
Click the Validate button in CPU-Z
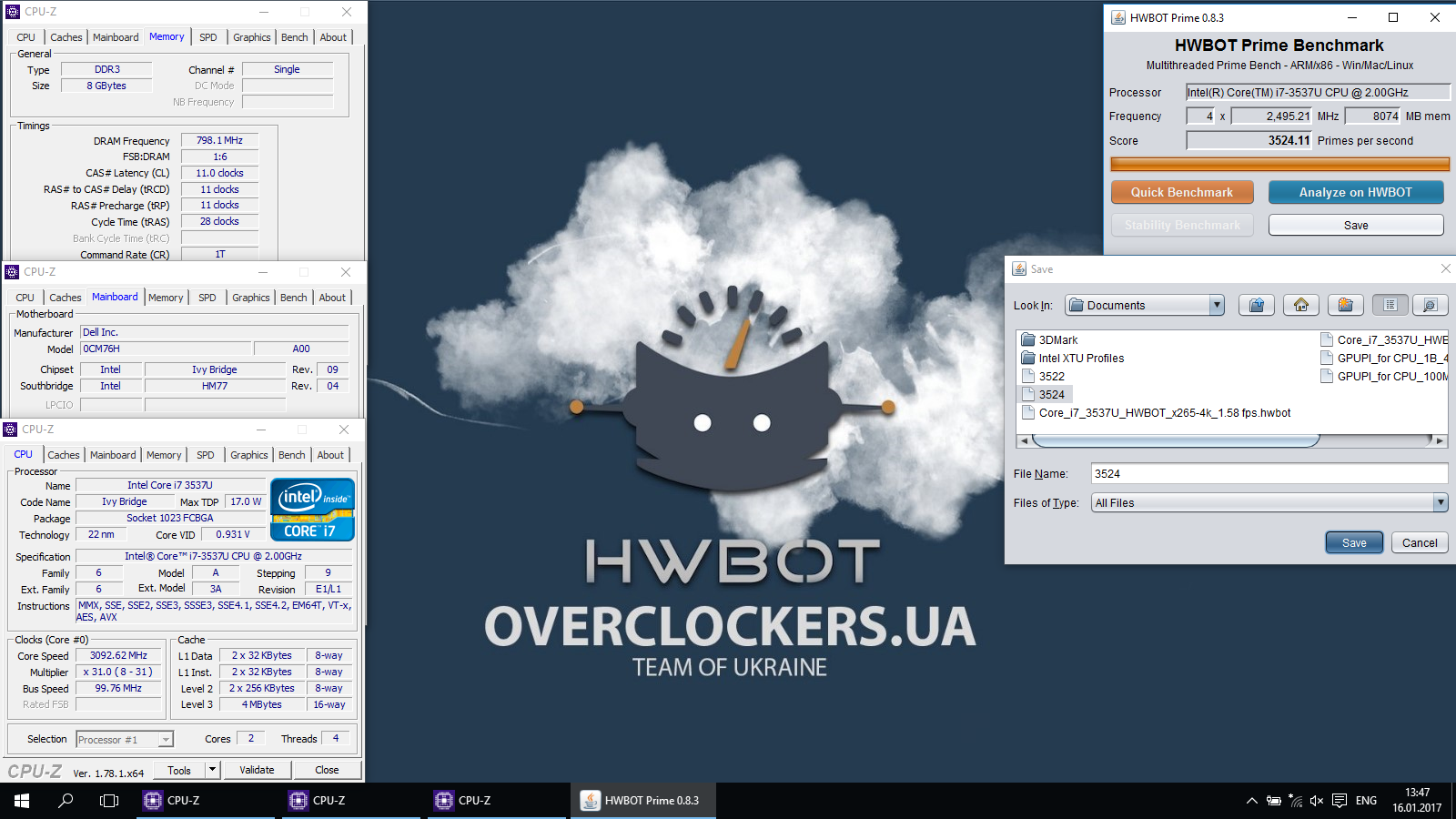[x=257, y=770]
